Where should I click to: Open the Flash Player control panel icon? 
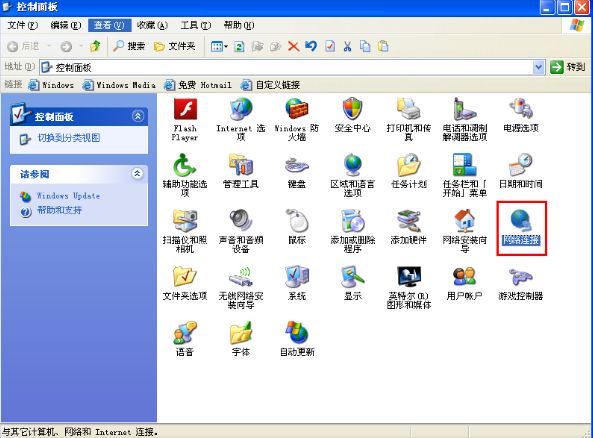[x=185, y=119]
